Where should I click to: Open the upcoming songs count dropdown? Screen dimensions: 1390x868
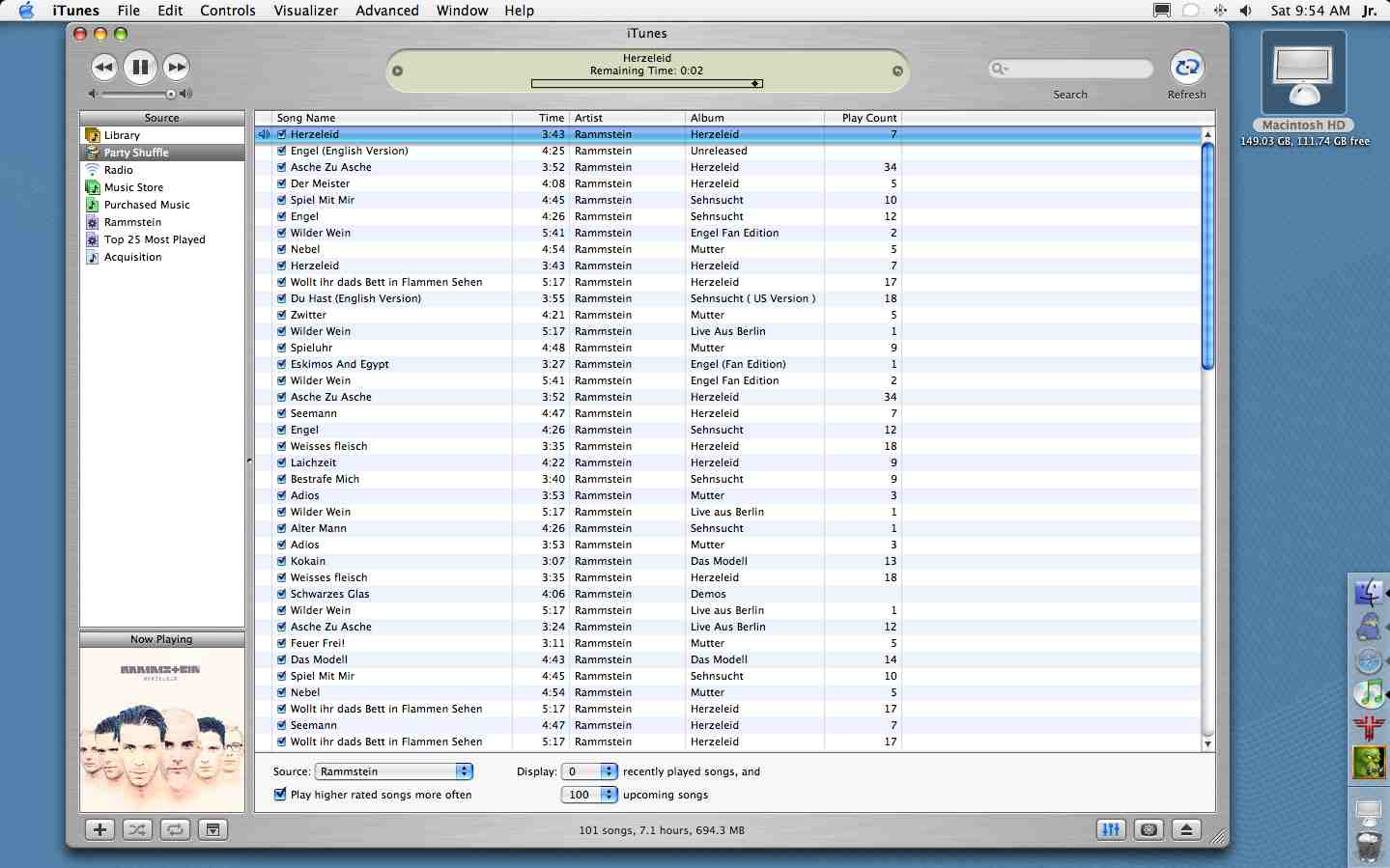coord(589,795)
